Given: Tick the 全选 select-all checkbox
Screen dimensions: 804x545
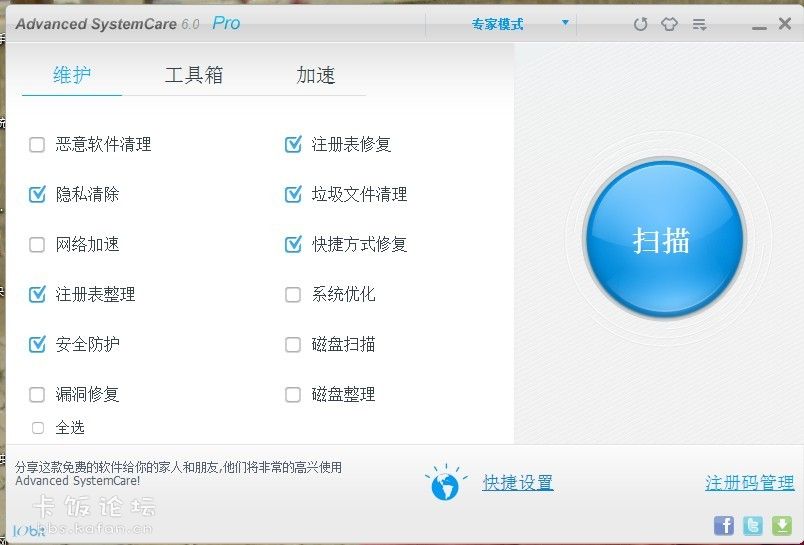Looking at the screenshot, I should pyautogui.click(x=38, y=428).
